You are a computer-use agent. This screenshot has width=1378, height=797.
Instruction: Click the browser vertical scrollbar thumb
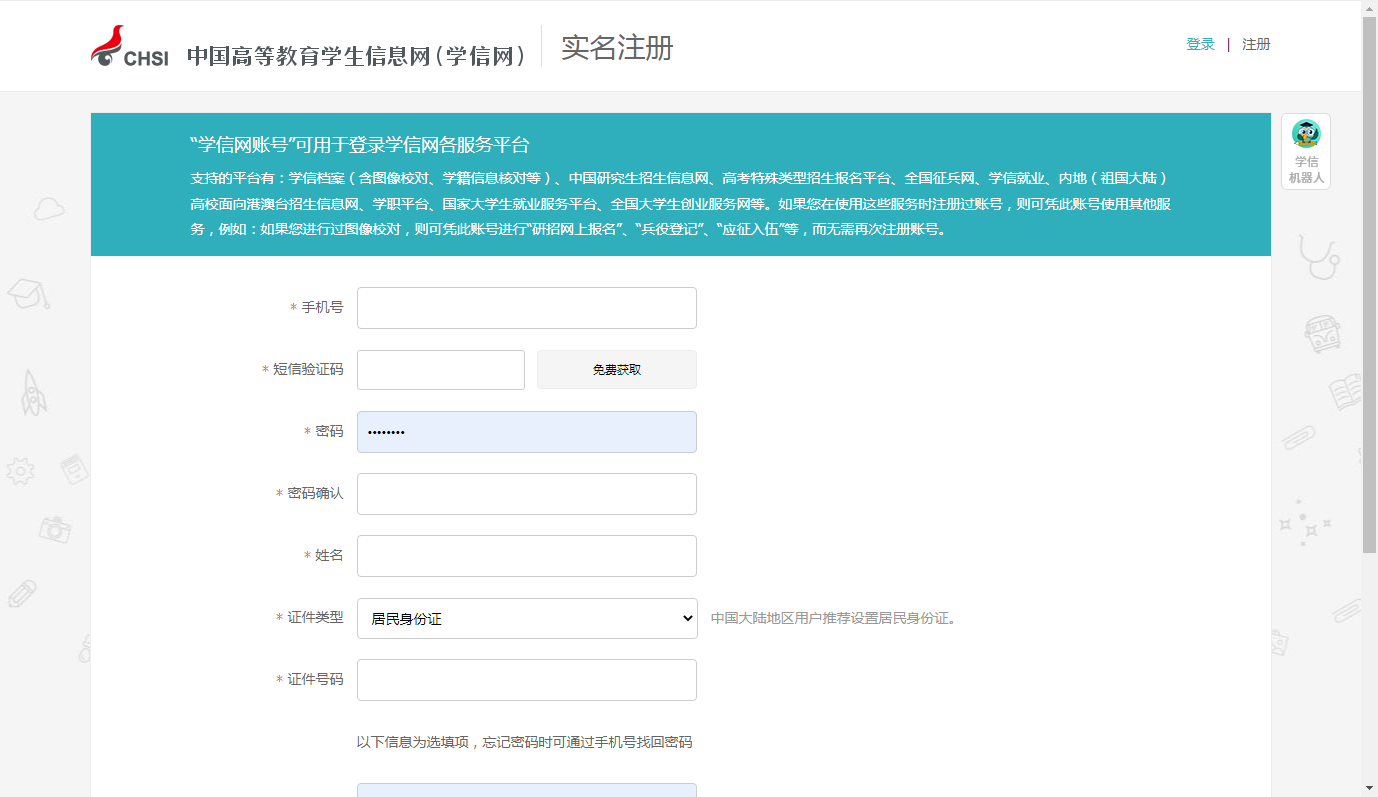click(x=1369, y=285)
